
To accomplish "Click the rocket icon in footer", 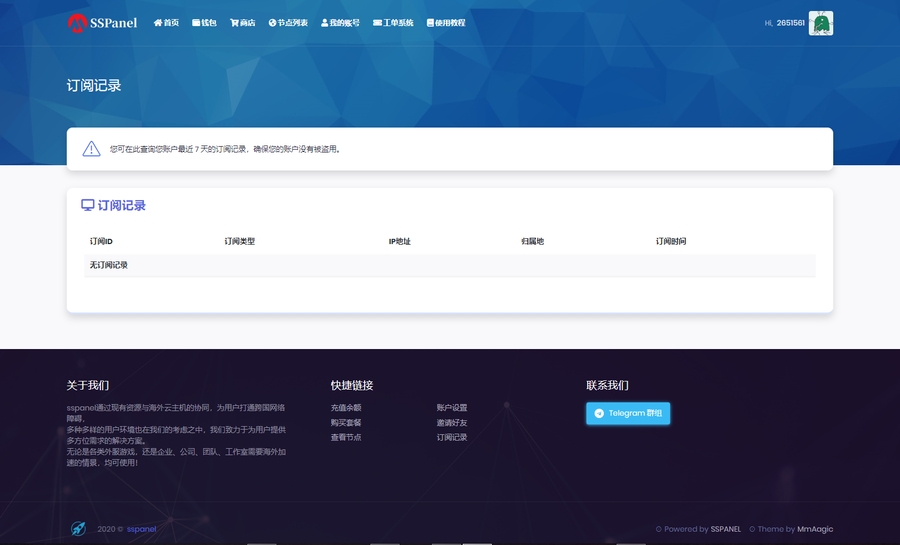I will click(x=78, y=528).
